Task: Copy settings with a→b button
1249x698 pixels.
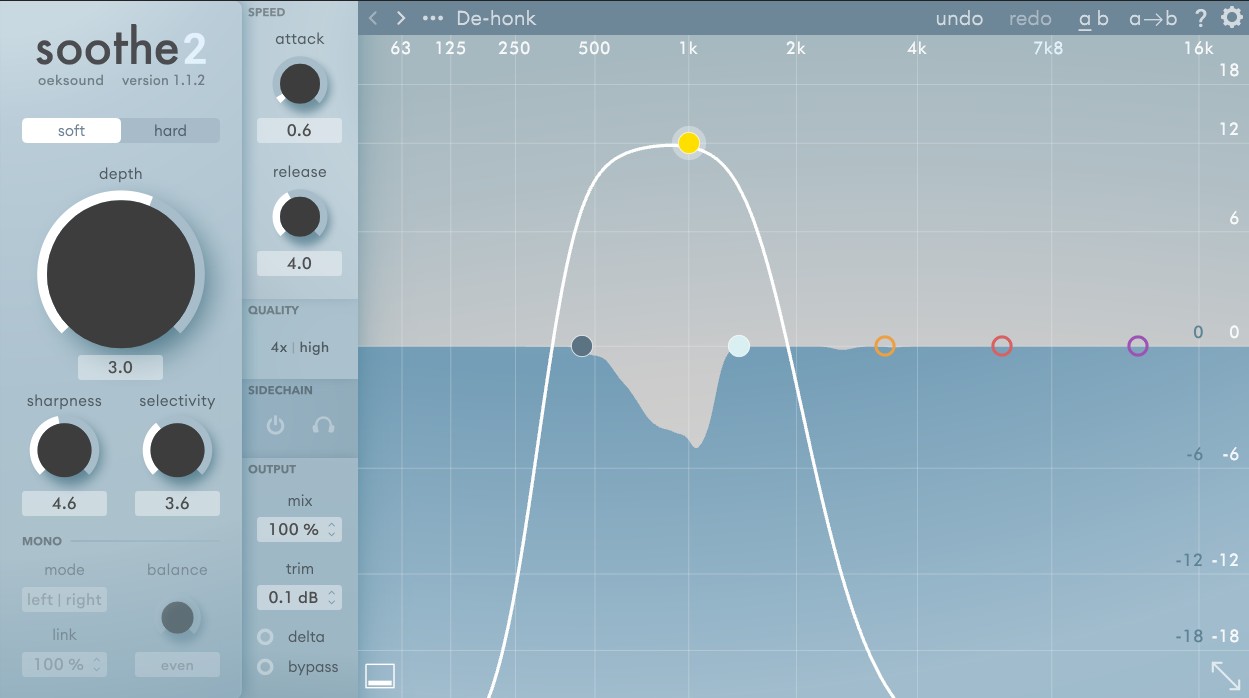Action: pyautogui.click(x=1153, y=18)
